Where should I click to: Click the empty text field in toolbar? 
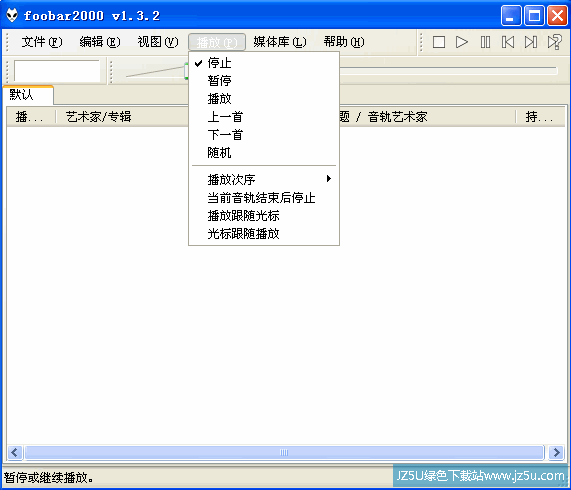[x=57, y=71]
